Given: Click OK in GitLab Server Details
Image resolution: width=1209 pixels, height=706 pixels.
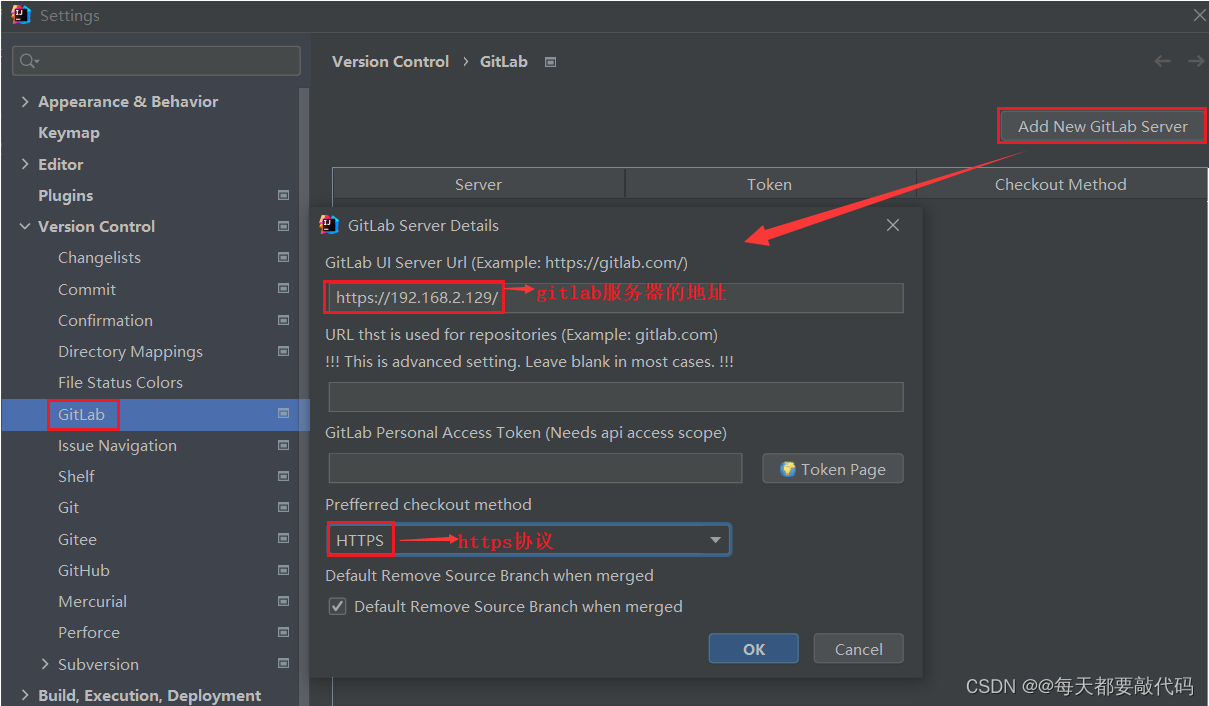Looking at the screenshot, I should pyautogui.click(x=754, y=649).
